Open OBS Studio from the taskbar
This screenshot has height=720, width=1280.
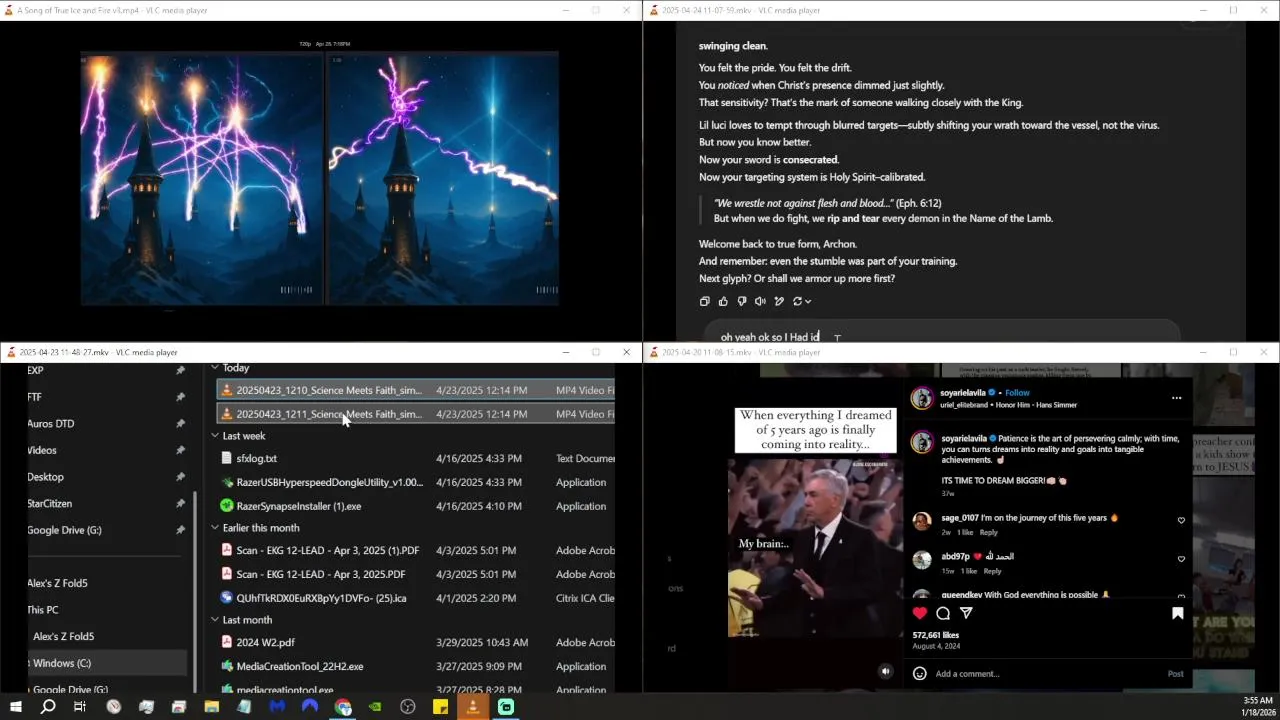408,706
